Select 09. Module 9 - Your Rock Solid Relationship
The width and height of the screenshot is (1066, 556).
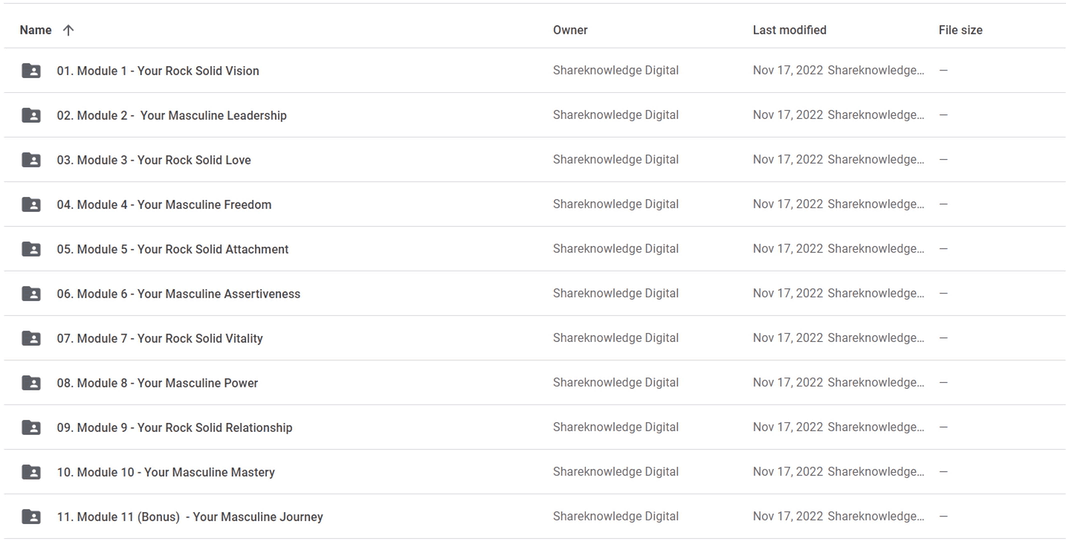pos(175,428)
